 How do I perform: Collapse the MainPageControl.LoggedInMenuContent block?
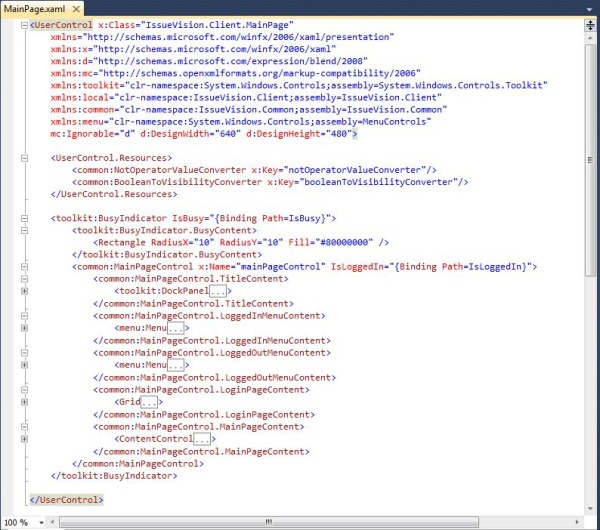click(24, 316)
